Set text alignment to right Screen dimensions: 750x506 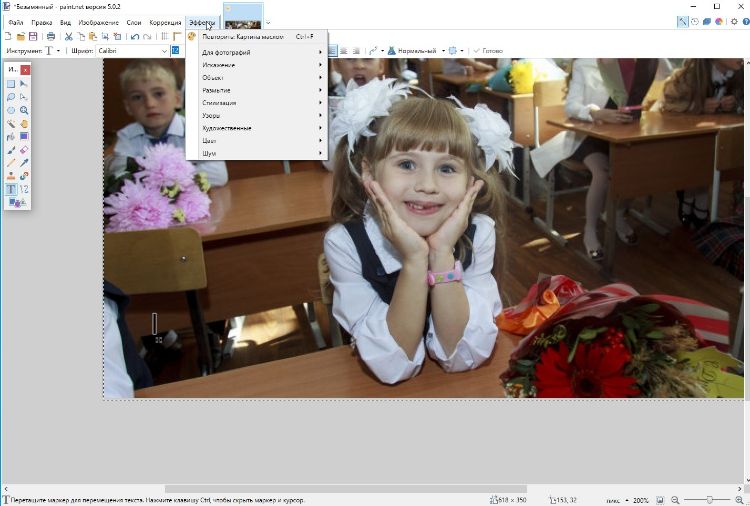pyautogui.click(x=356, y=51)
